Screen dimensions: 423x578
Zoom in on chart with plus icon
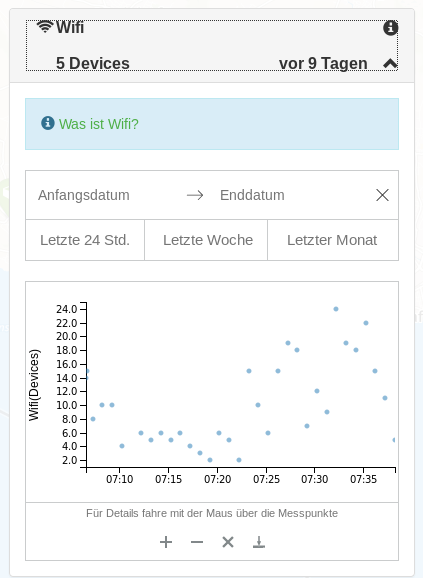[x=166, y=542]
